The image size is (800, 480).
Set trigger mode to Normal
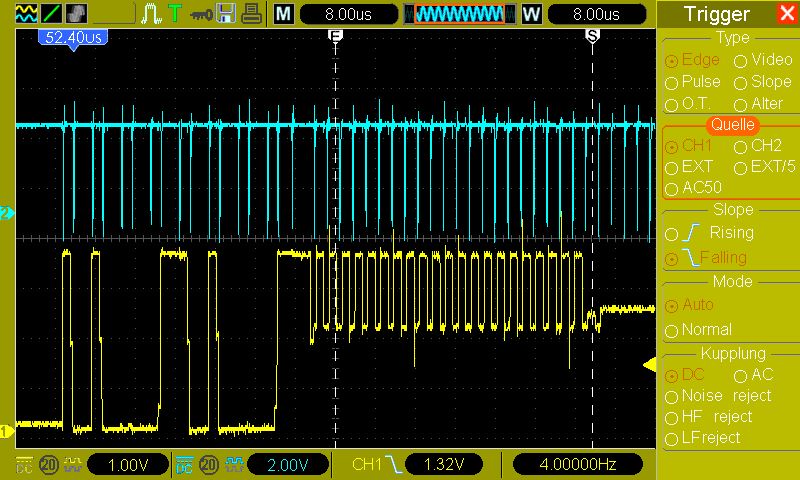tap(698, 330)
